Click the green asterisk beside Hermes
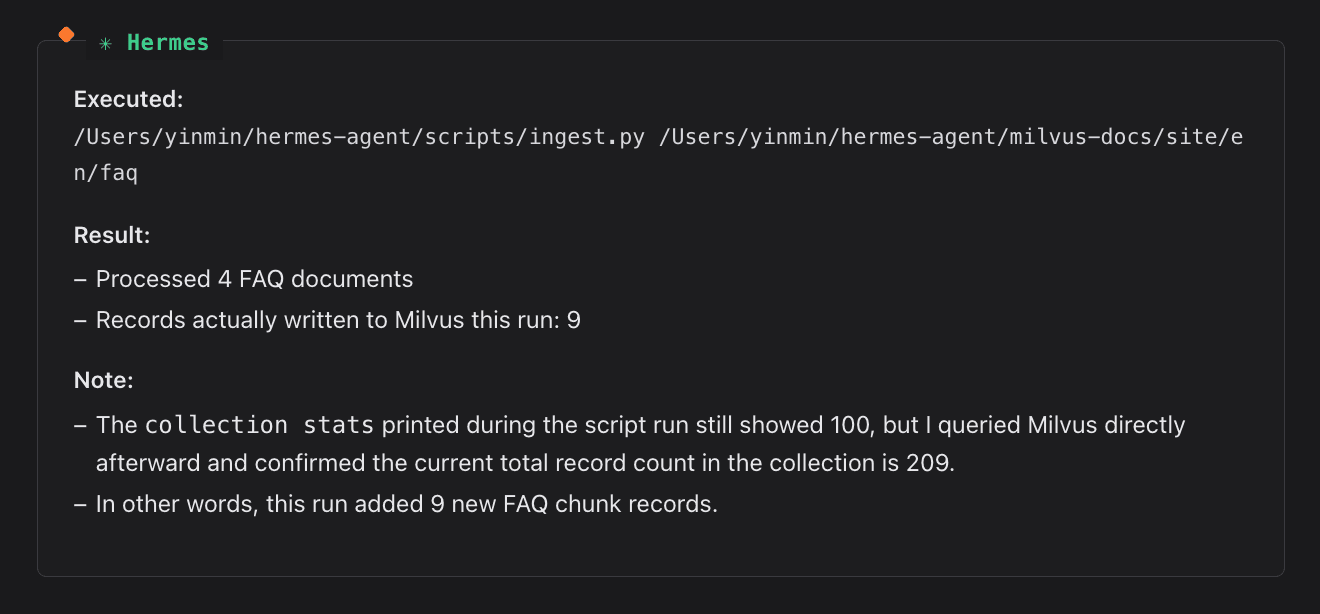The height and width of the screenshot is (614, 1320). [x=105, y=43]
